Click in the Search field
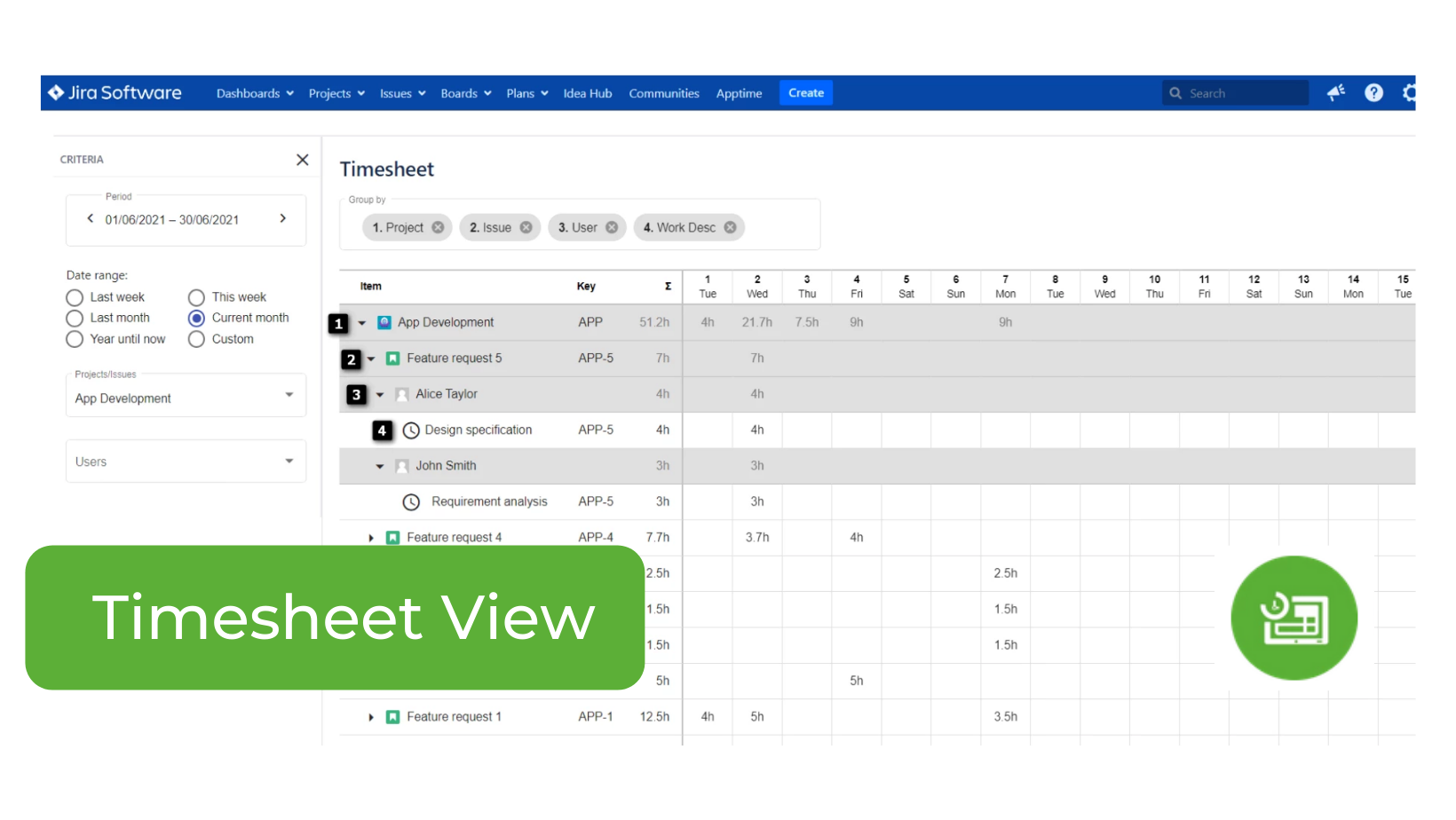 pos(1235,93)
